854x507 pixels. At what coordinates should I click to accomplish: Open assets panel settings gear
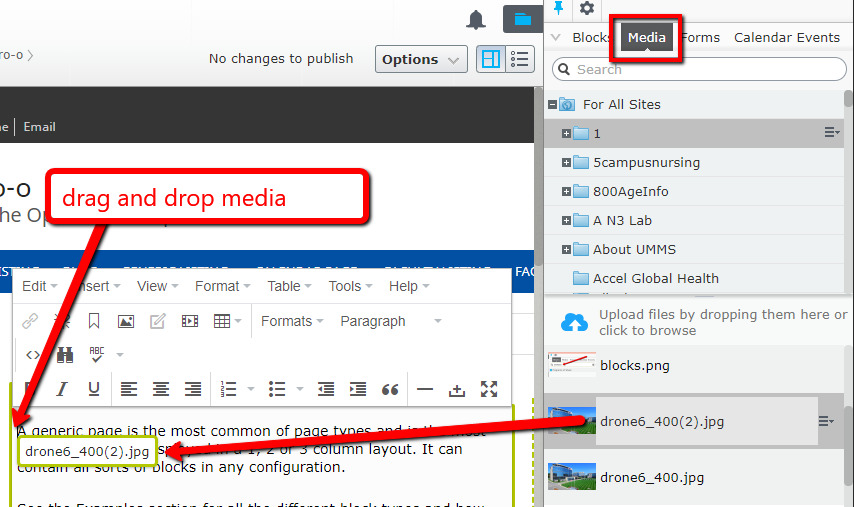pos(587,9)
